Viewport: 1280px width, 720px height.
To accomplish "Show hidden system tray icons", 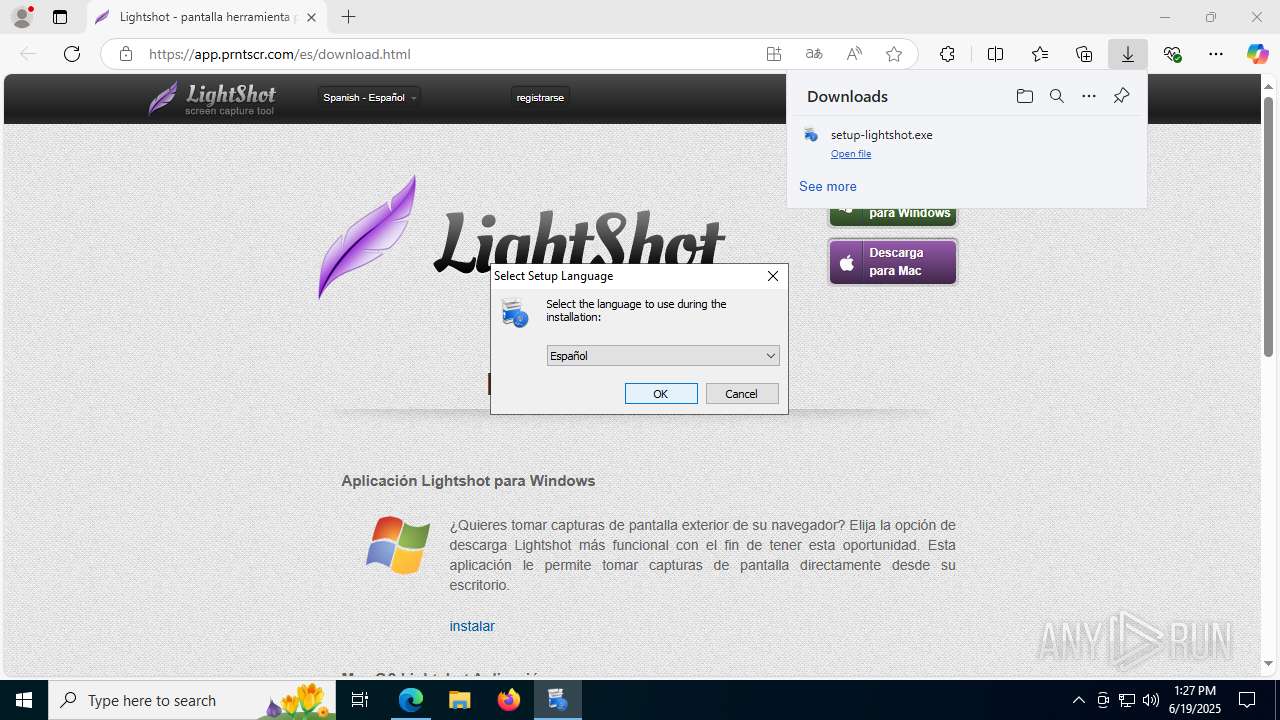I will pos(1078,700).
